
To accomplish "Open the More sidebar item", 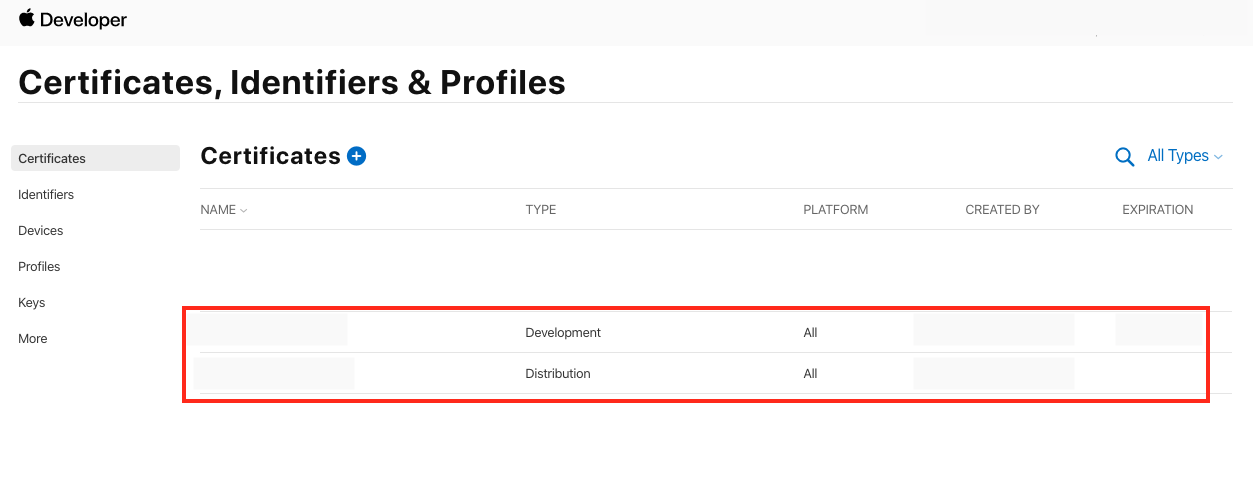I will click(x=33, y=338).
